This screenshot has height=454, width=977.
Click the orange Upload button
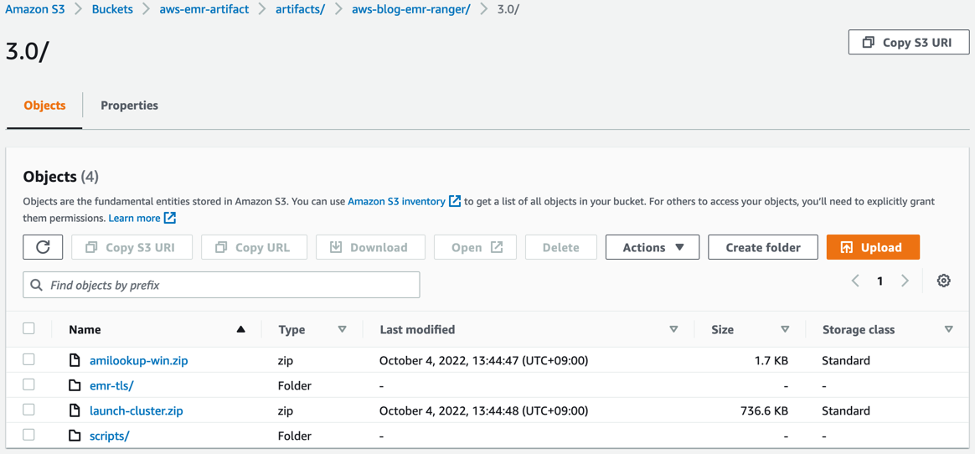[x=873, y=247]
